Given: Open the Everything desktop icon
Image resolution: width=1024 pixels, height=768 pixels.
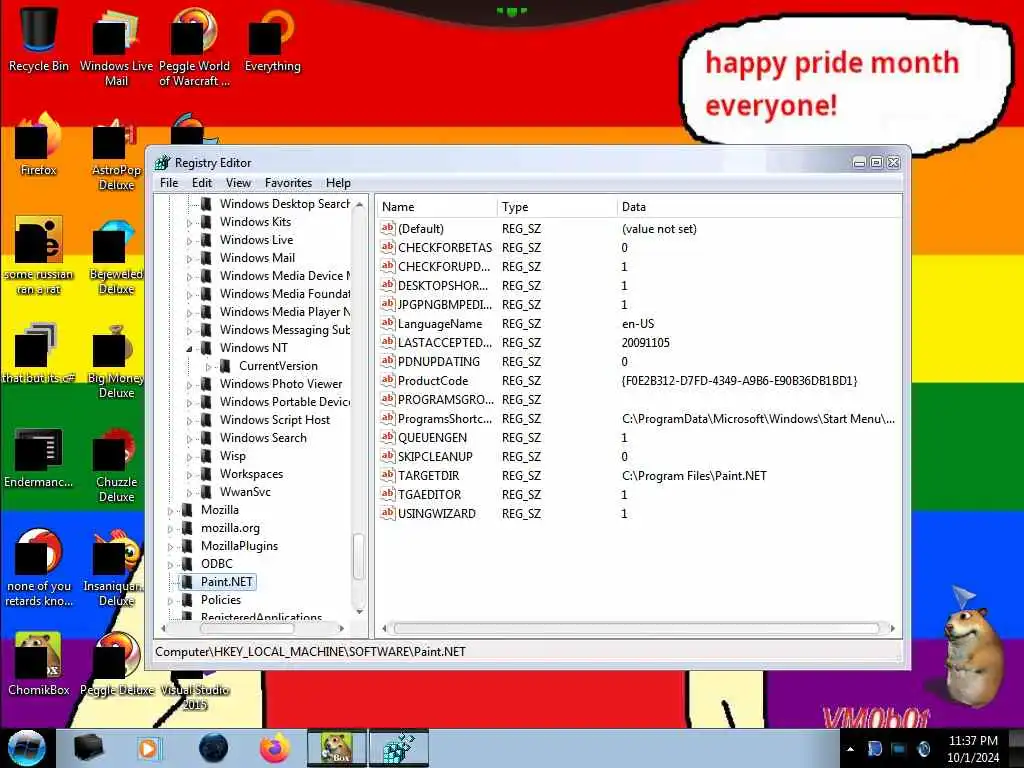Looking at the screenshot, I should 272,39.
